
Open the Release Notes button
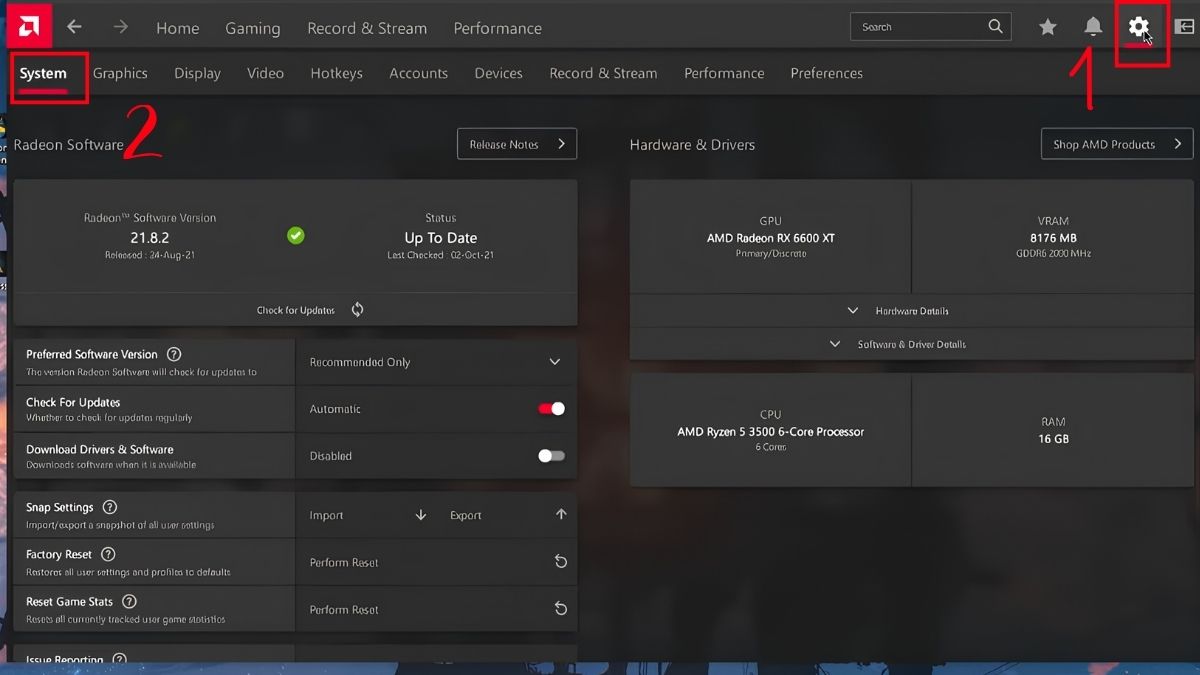click(x=516, y=144)
